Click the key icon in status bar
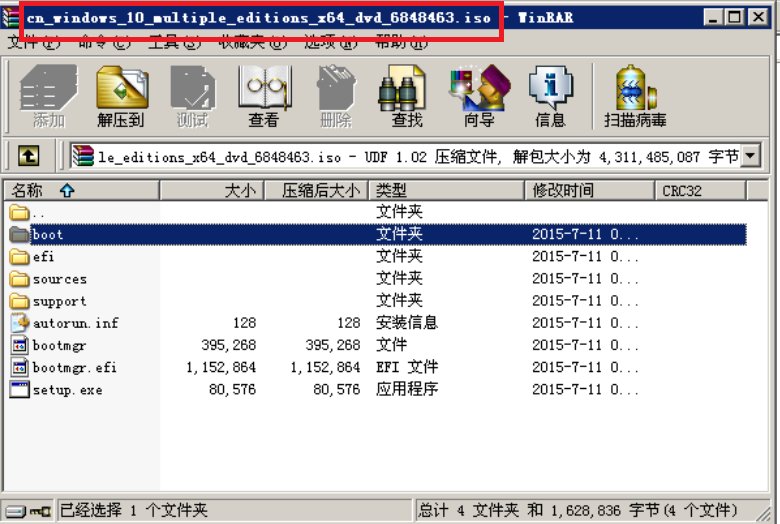This screenshot has height=524, width=780. coord(40,511)
